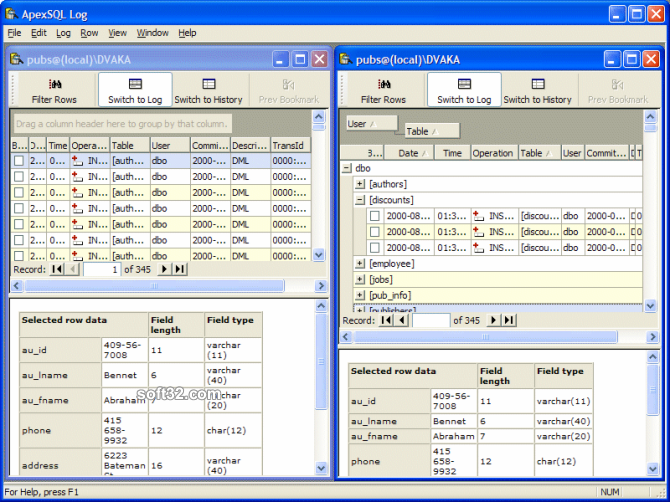Go to previous record in left window
Screen dimensions: 670x502
pos(72,269)
